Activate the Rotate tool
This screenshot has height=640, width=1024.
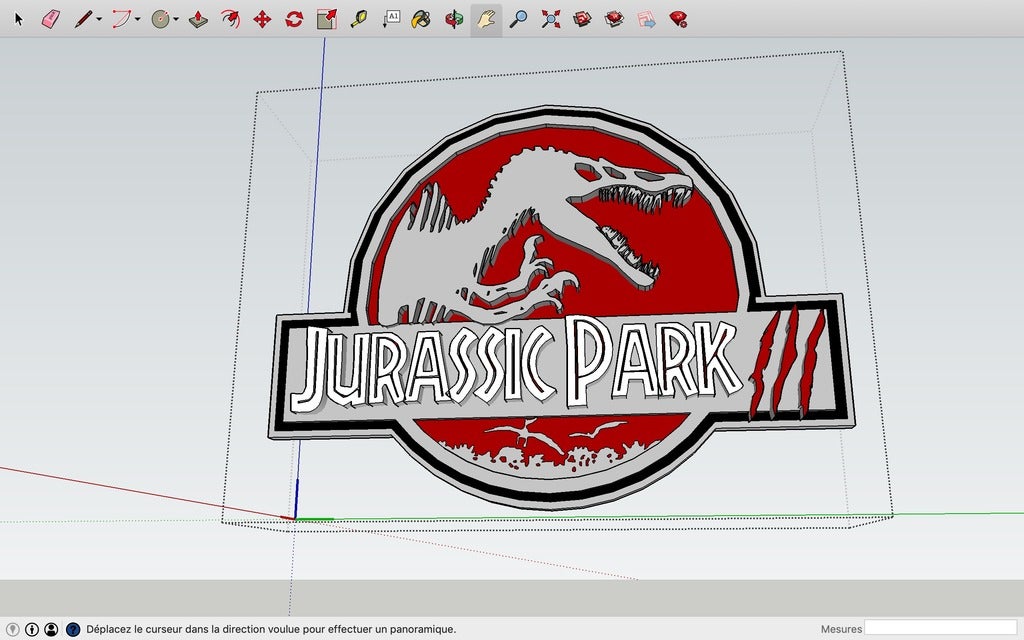294,19
